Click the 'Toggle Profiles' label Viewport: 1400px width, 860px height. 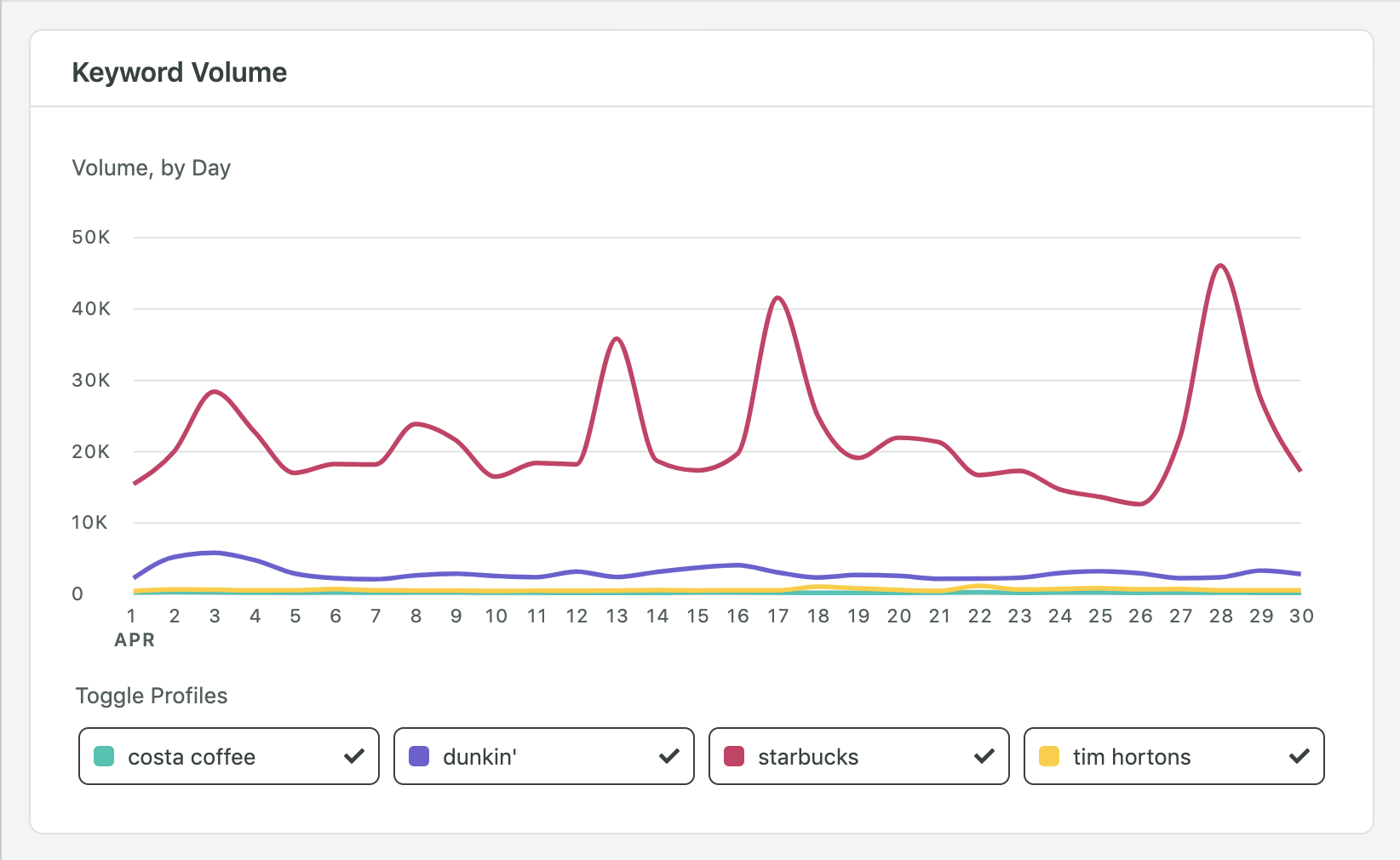pos(152,696)
